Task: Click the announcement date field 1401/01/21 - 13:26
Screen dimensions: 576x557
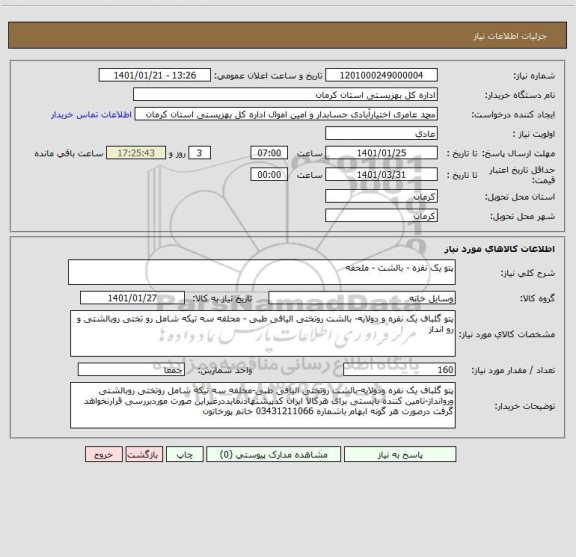Action: [155, 75]
